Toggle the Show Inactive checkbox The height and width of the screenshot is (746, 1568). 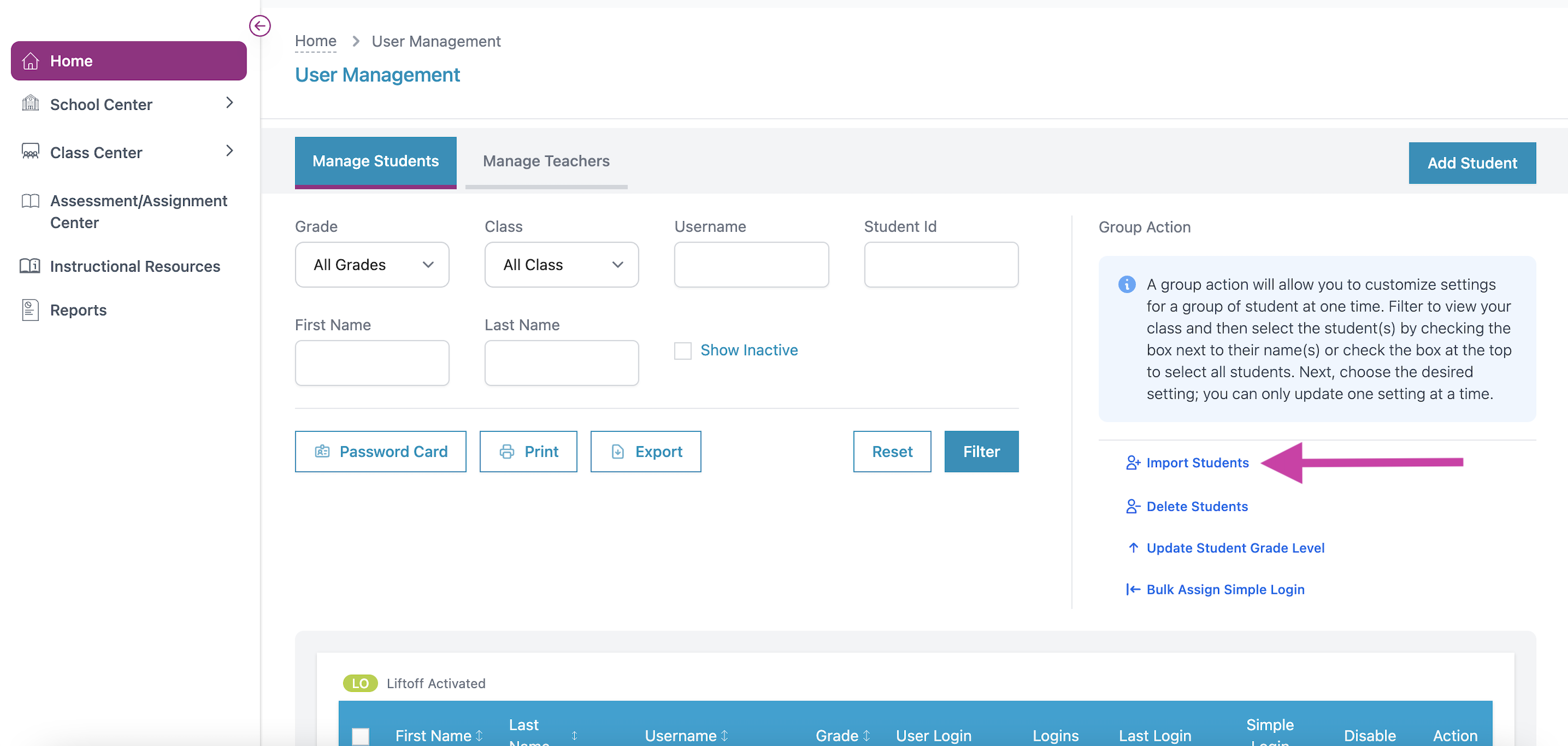[682, 351]
